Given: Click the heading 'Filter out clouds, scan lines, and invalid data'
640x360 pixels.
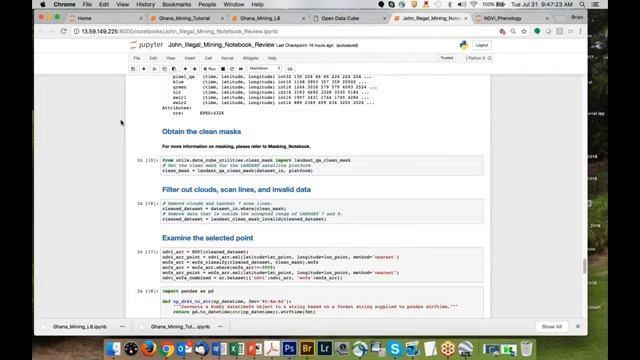Looking at the screenshot, I should [236, 189].
